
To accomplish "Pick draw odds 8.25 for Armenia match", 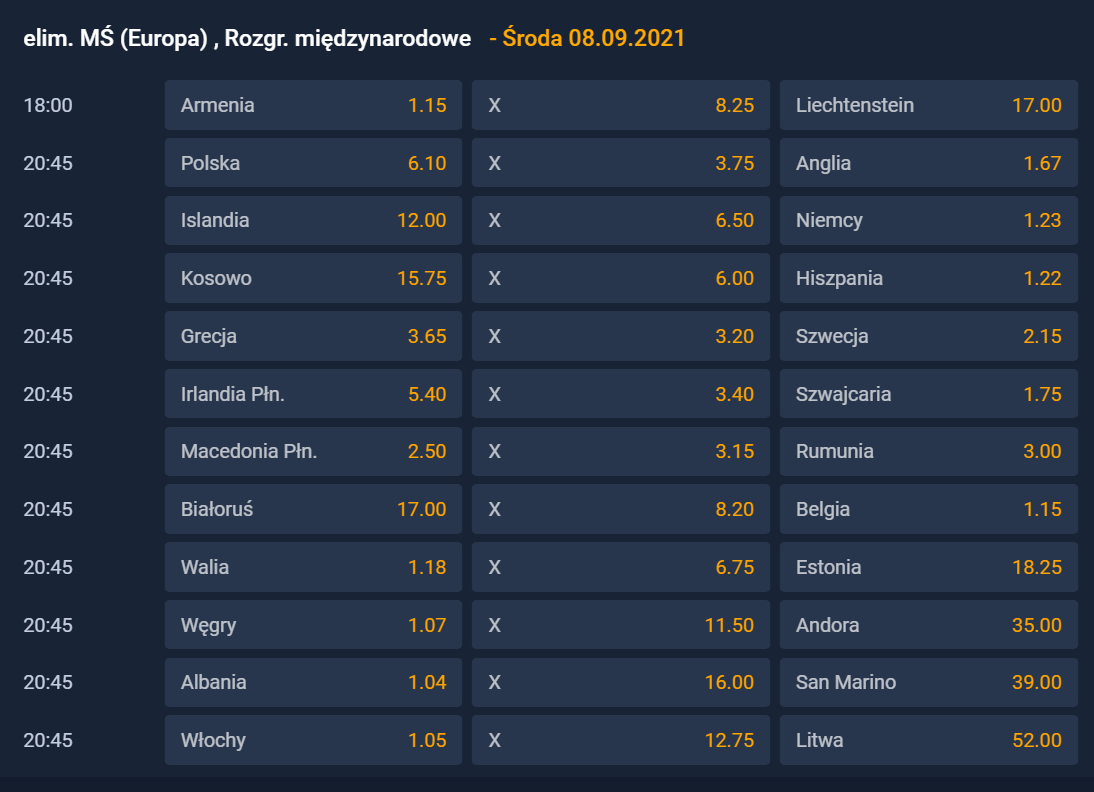I will (620, 105).
